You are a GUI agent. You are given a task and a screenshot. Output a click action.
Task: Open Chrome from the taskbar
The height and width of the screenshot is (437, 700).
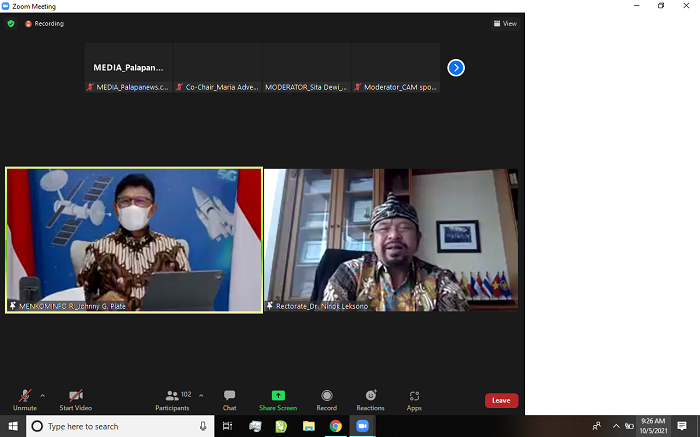(x=336, y=426)
